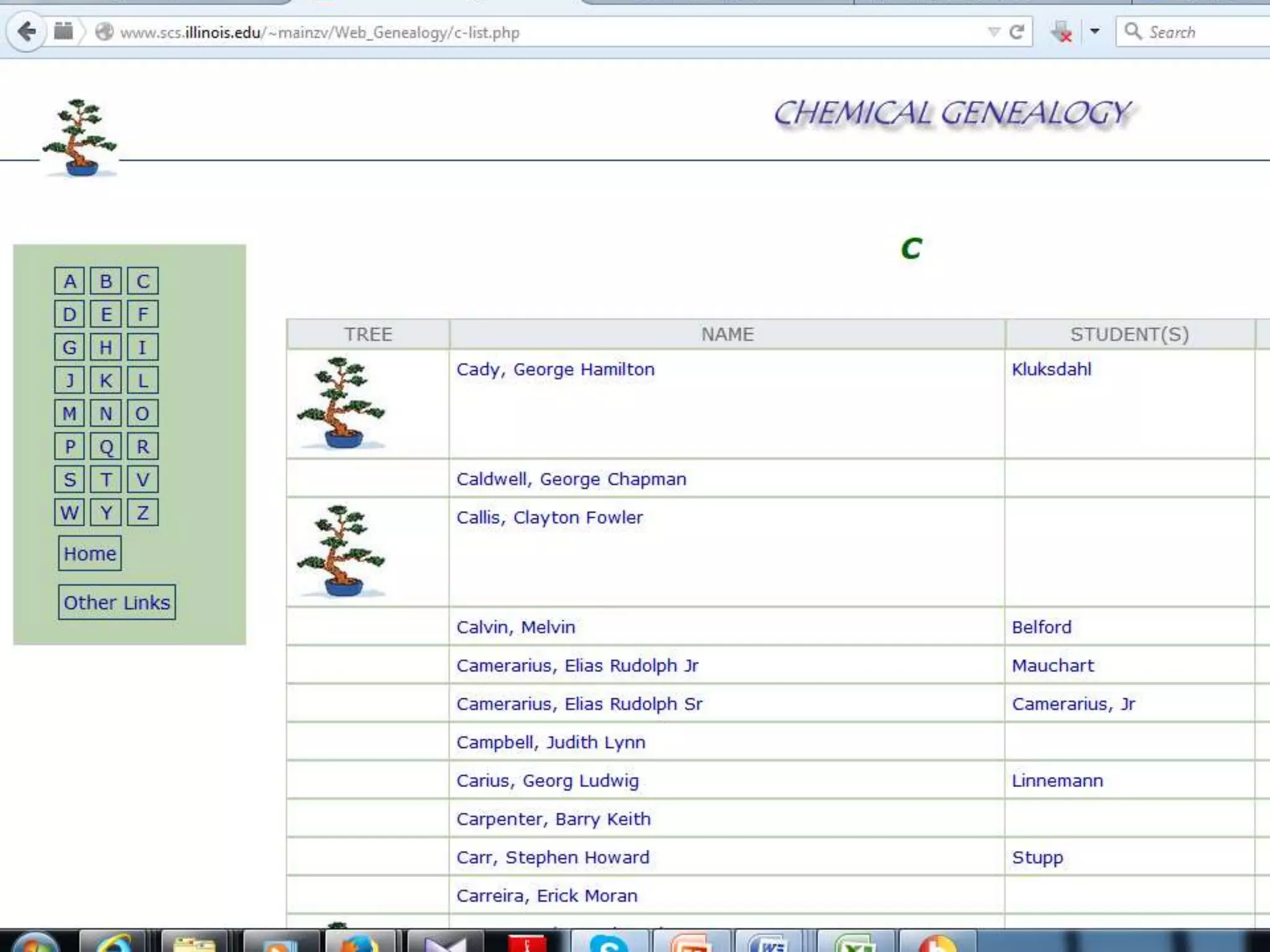Click the site identity globe icon

pyautogui.click(x=104, y=32)
